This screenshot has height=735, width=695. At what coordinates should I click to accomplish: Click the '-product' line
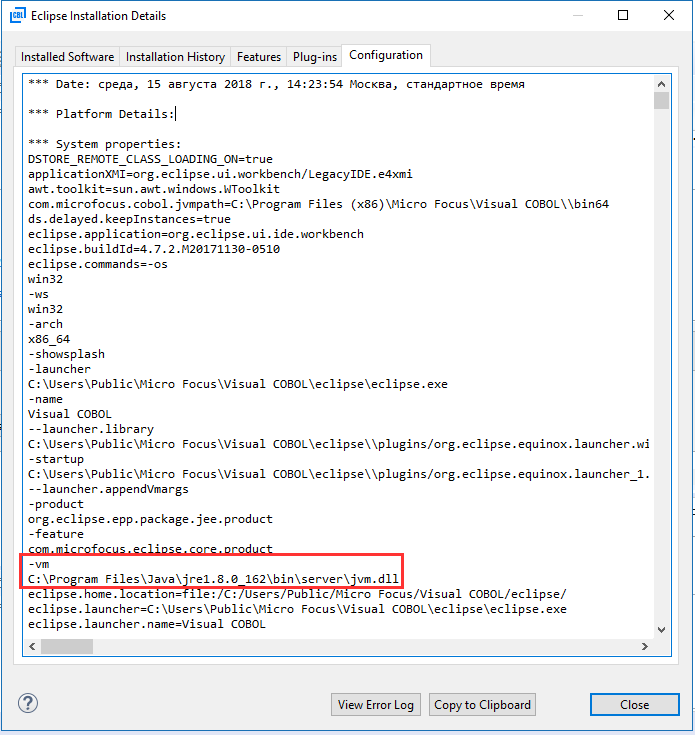click(56, 504)
